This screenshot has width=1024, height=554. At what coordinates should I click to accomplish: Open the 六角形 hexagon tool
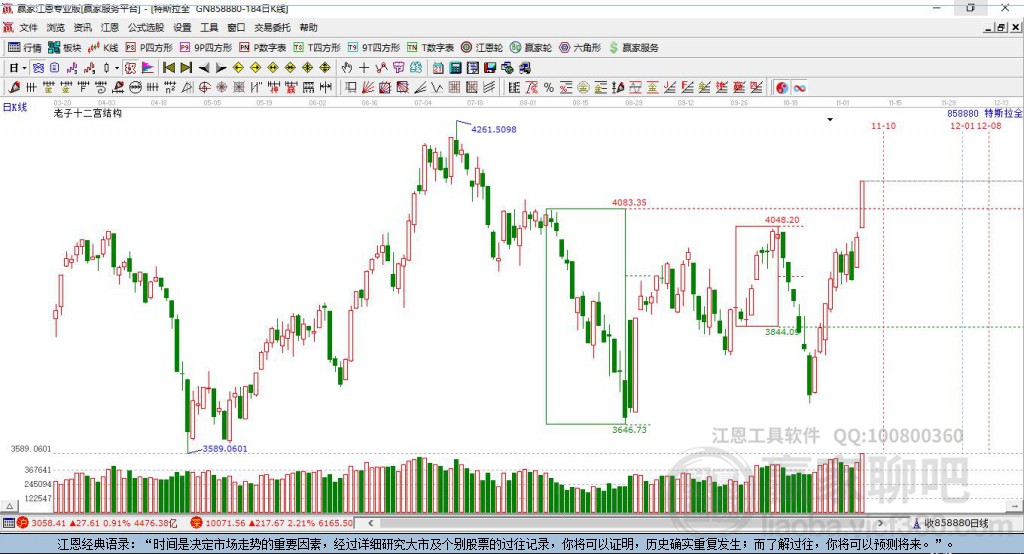(x=580, y=48)
